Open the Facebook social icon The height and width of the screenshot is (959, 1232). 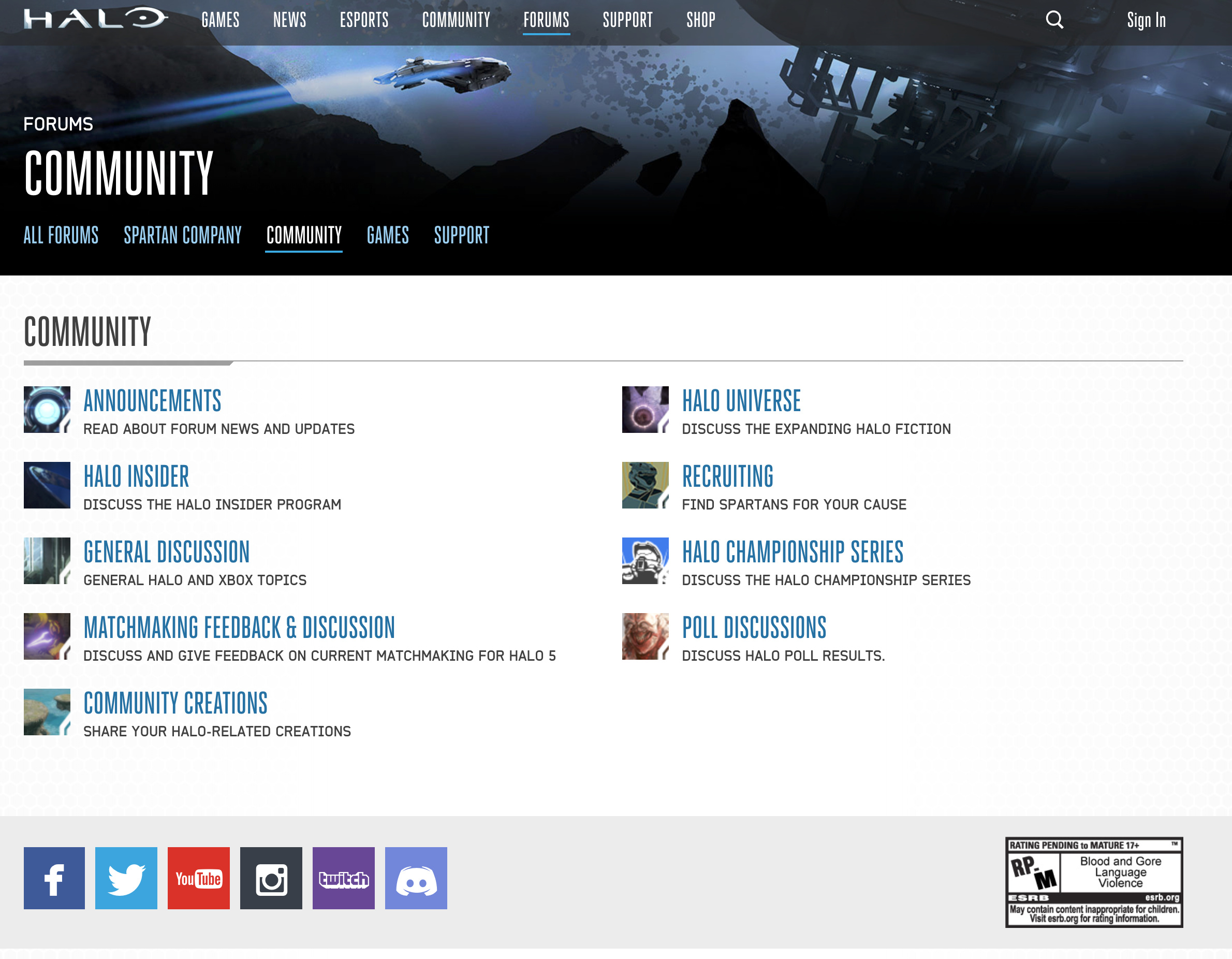54,878
